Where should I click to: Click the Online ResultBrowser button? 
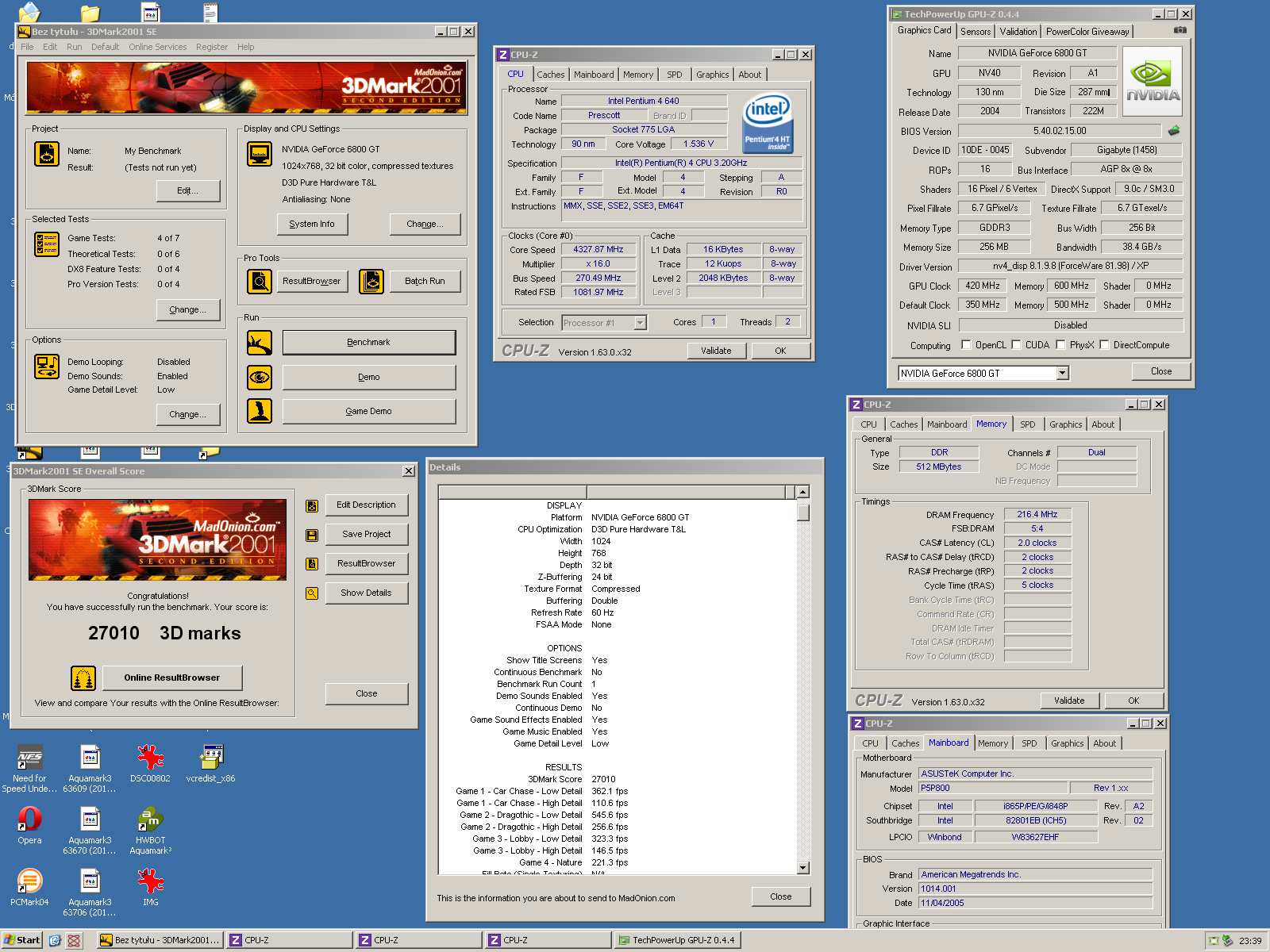click(x=172, y=678)
